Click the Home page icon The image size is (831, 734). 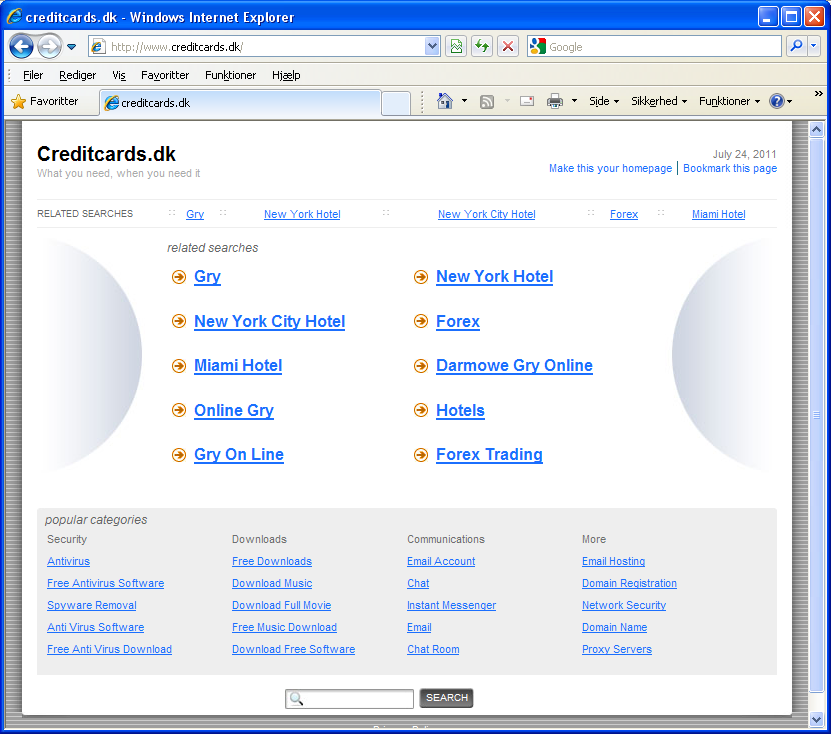tap(445, 101)
